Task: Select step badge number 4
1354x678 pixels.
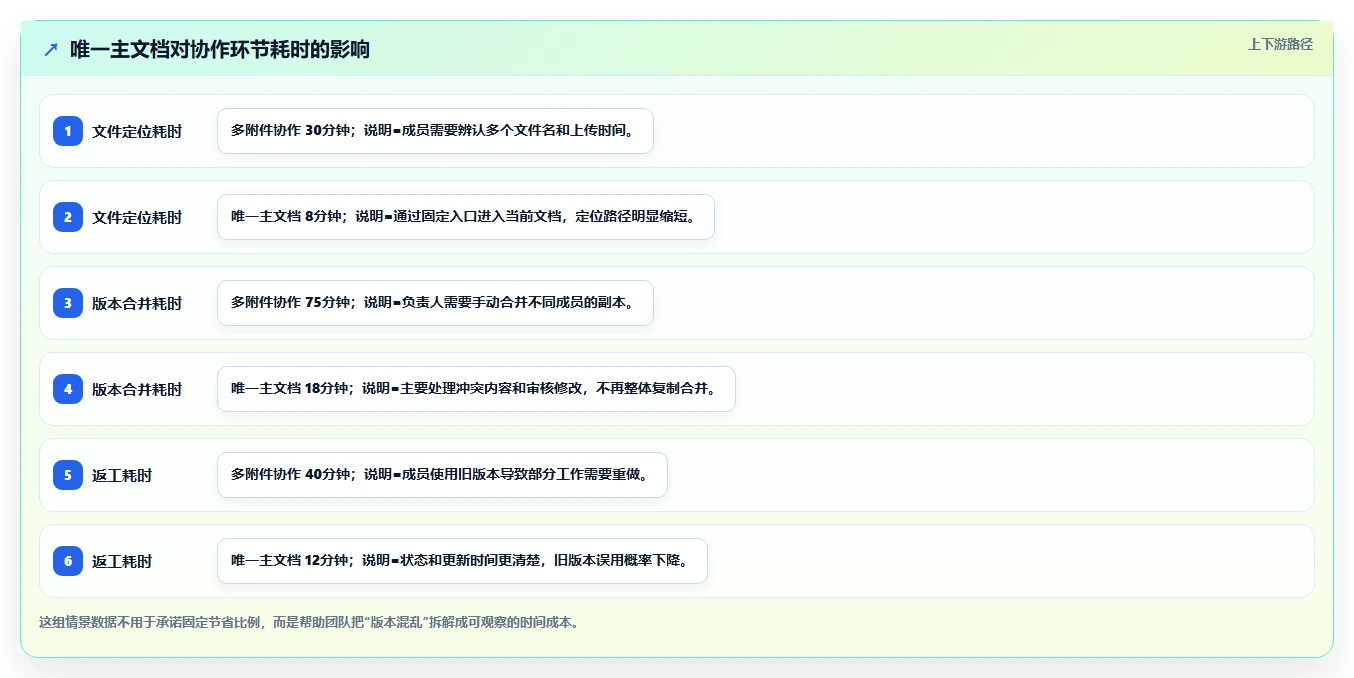Action: click(x=68, y=389)
